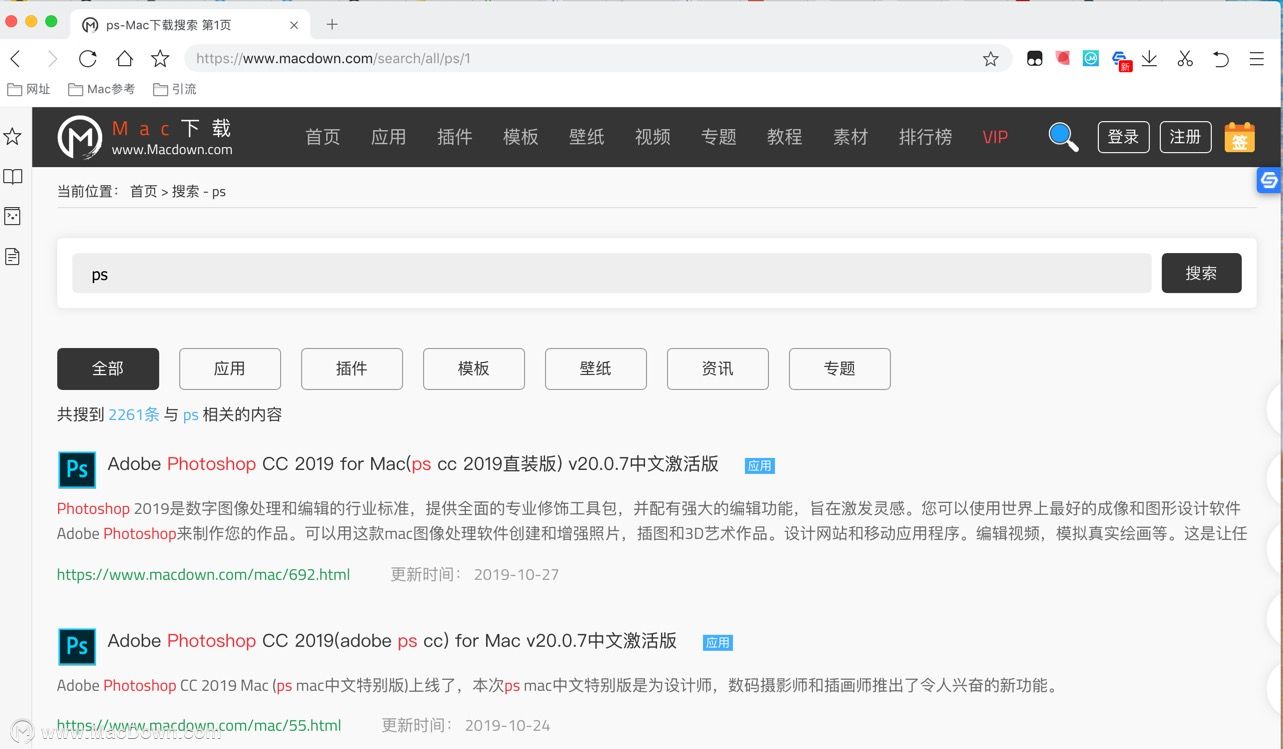Open the red circle extension icon
This screenshot has width=1283, height=749.
click(x=1063, y=59)
